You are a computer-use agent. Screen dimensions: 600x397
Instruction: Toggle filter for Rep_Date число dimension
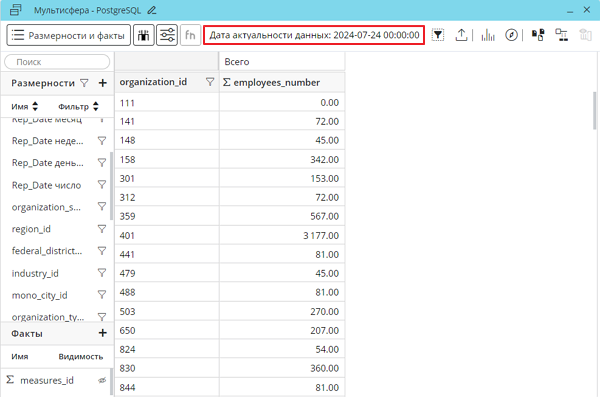[x=101, y=185]
